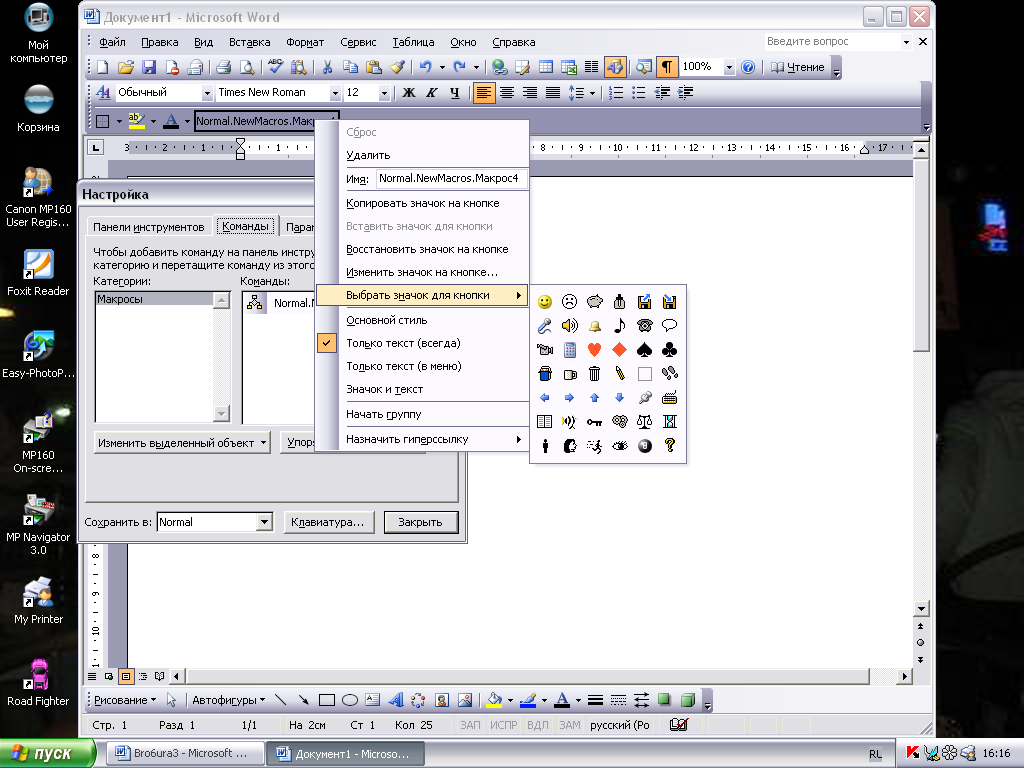
Task: Select the Rectangle tool on Drawing toolbar
Action: (327, 700)
